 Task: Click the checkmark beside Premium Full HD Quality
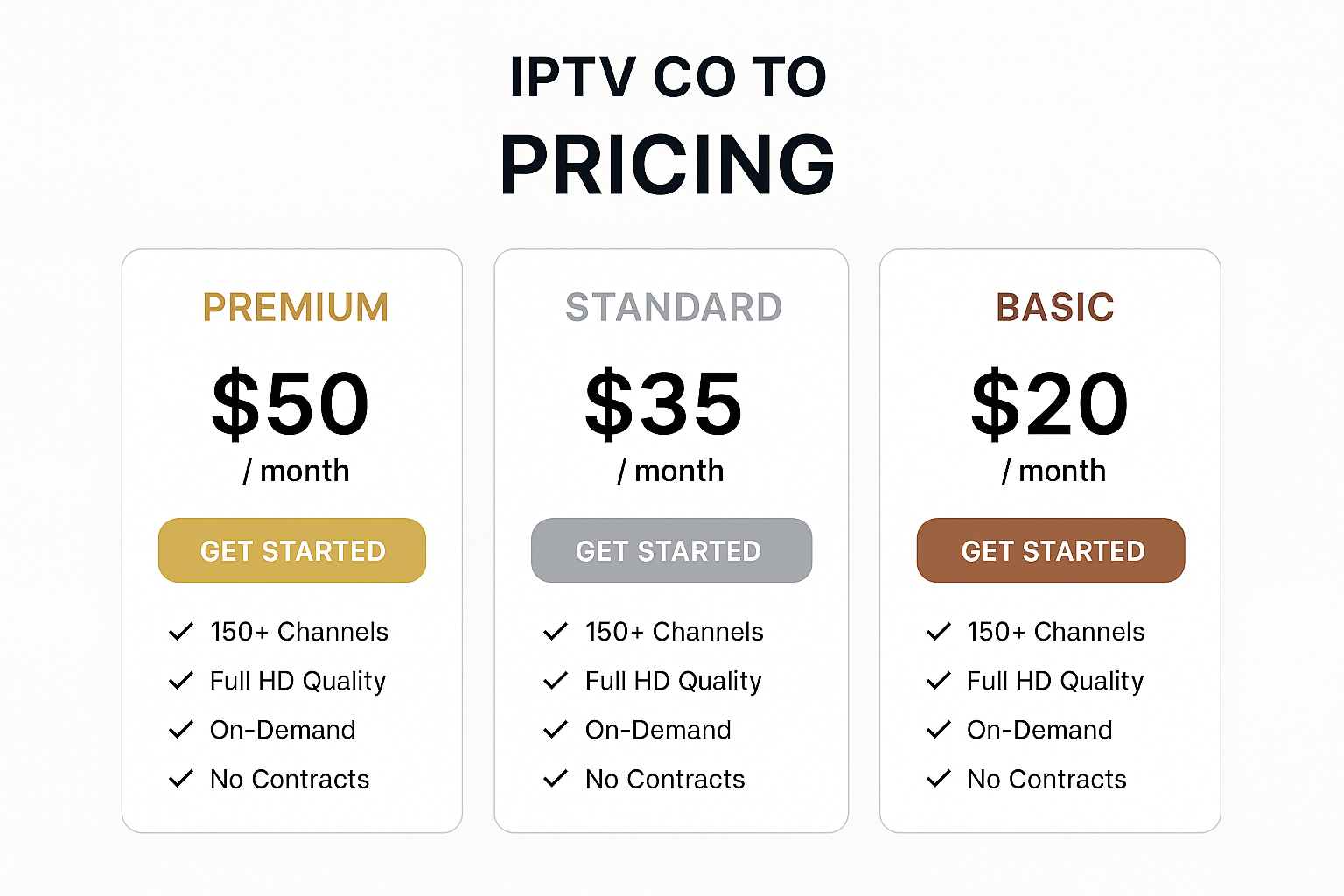click(x=181, y=681)
